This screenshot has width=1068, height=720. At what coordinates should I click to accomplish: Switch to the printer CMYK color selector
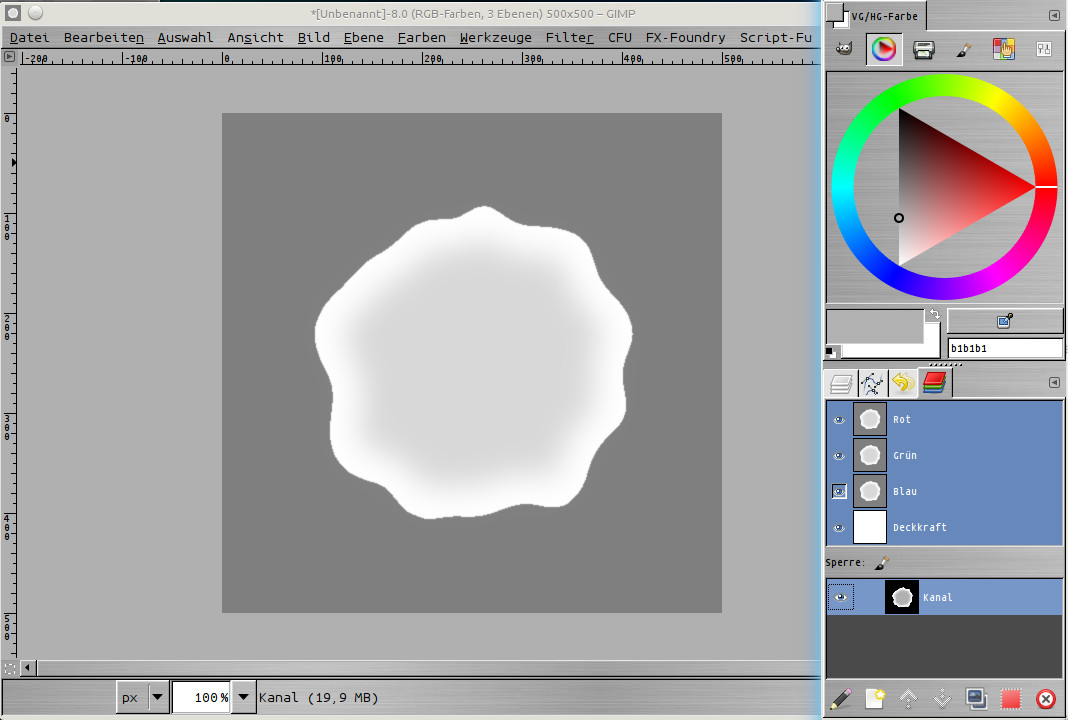(923, 50)
